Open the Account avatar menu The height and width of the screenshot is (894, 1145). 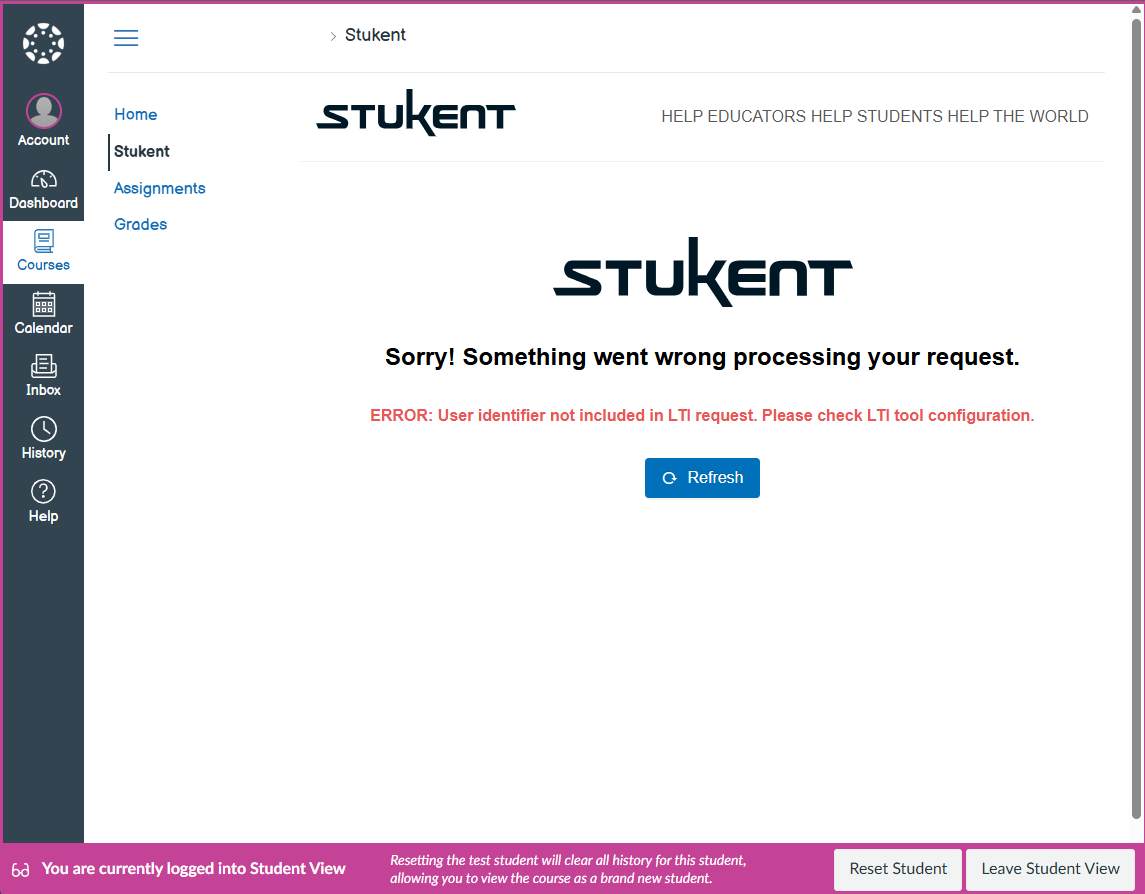click(x=43, y=112)
